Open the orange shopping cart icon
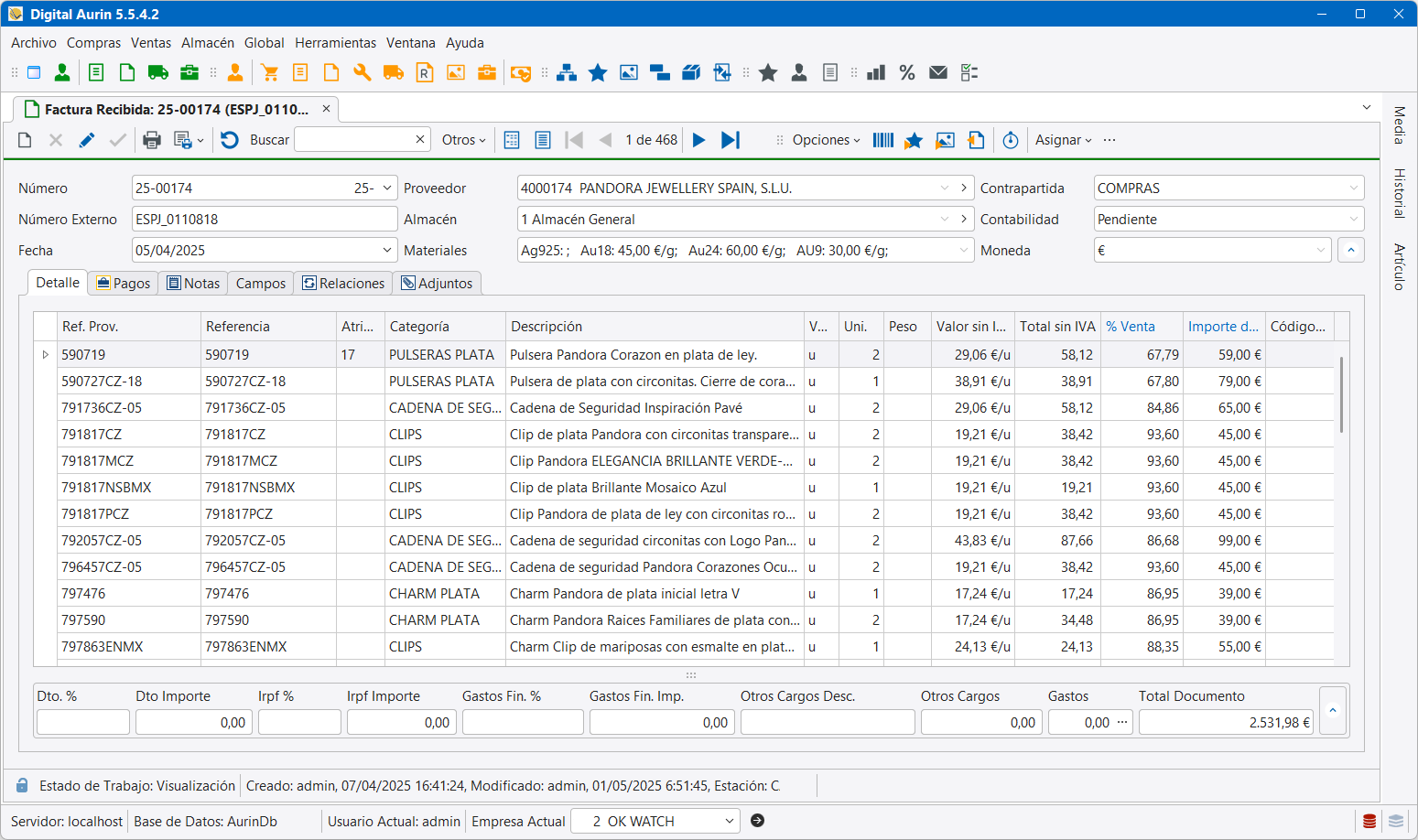 (x=269, y=72)
